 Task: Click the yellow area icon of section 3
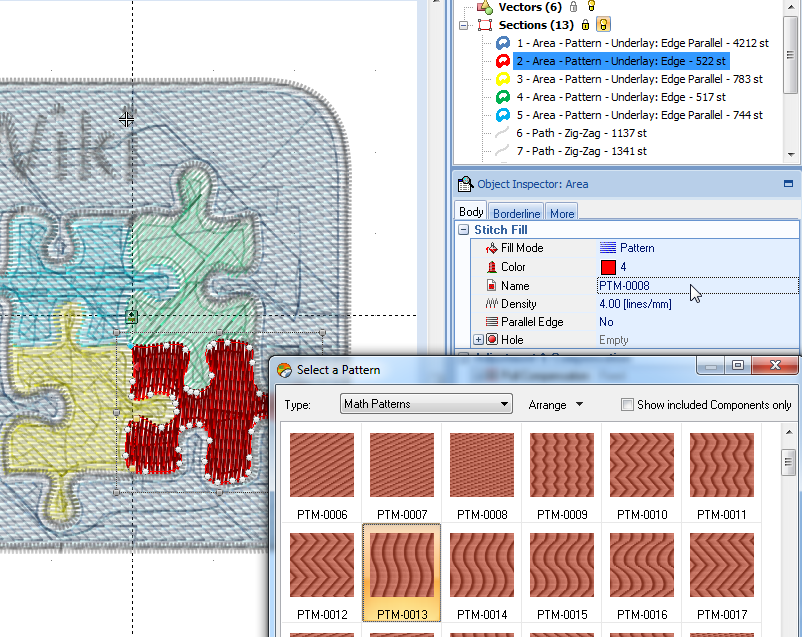click(x=503, y=80)
